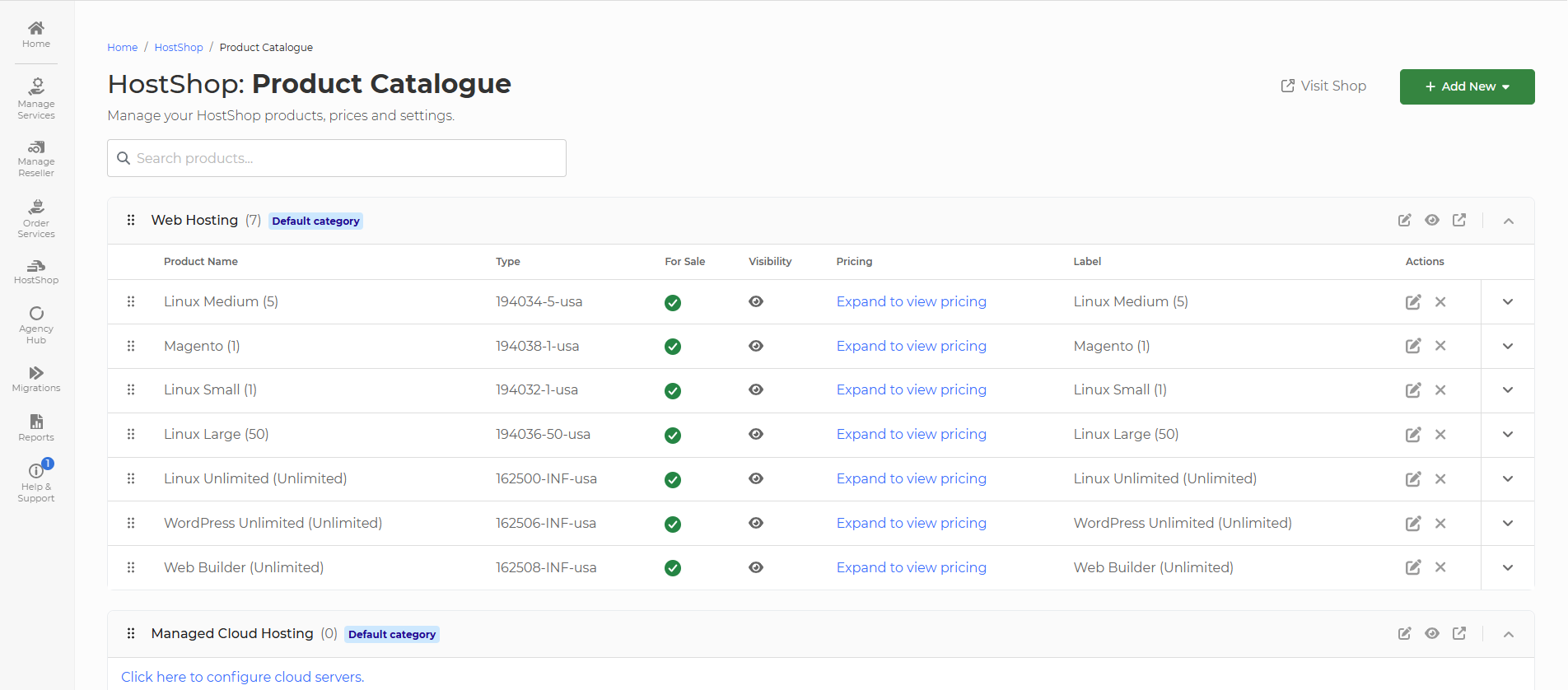Screen dimensions: 1568x690
Task: Expand the Linux Unlimited row details
Action: point(1507,479)
